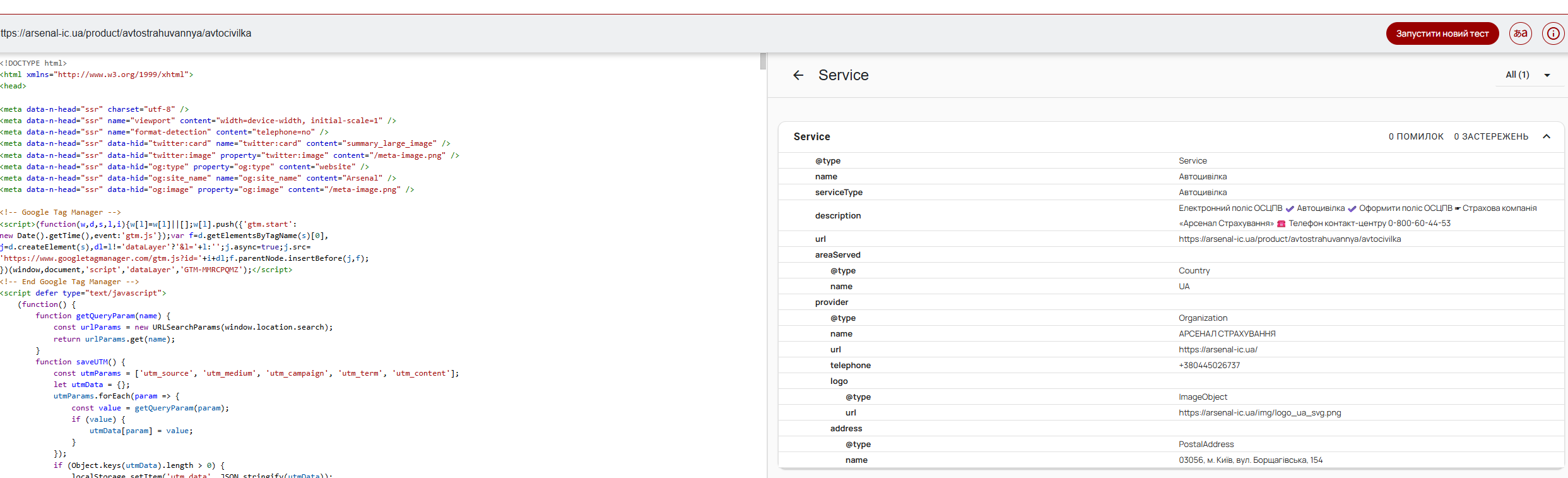Click the logo url 'logo_ua_svg.png' value

(x=1260, y=413)
